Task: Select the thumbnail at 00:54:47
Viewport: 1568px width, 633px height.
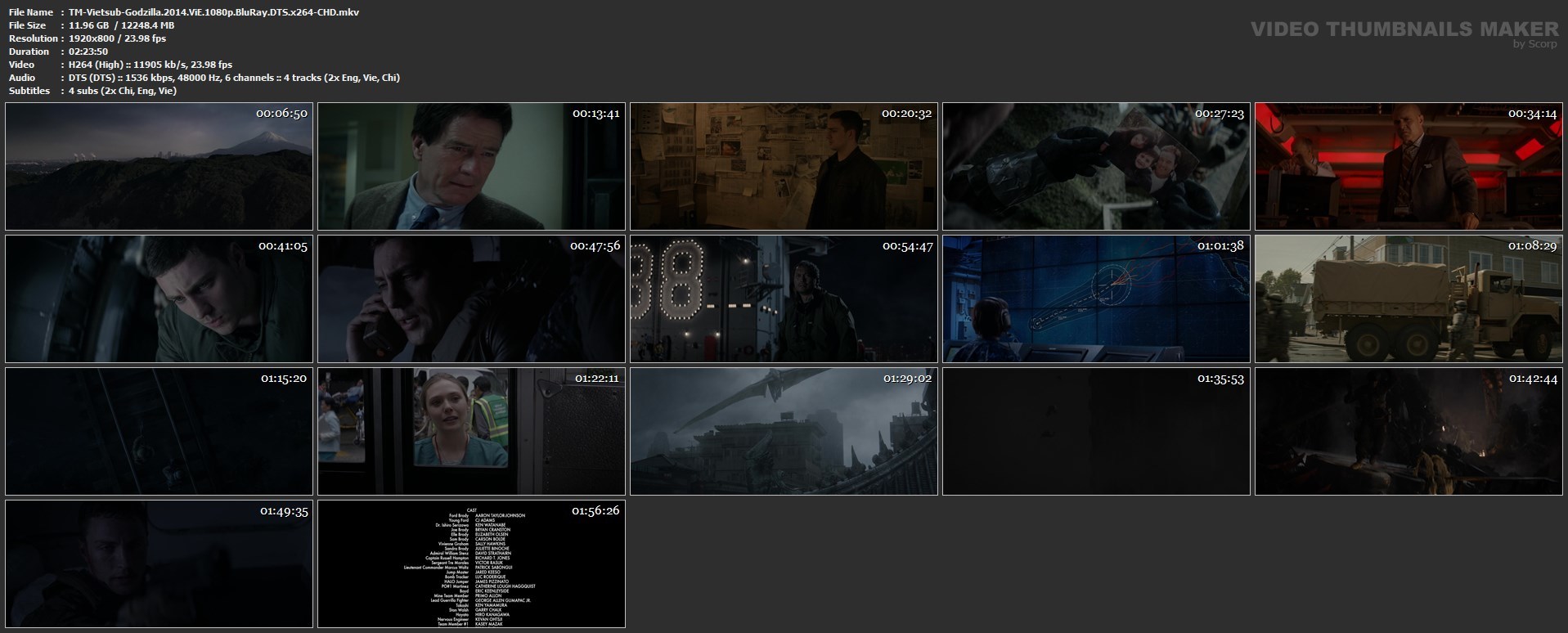Action: [784, 299]
